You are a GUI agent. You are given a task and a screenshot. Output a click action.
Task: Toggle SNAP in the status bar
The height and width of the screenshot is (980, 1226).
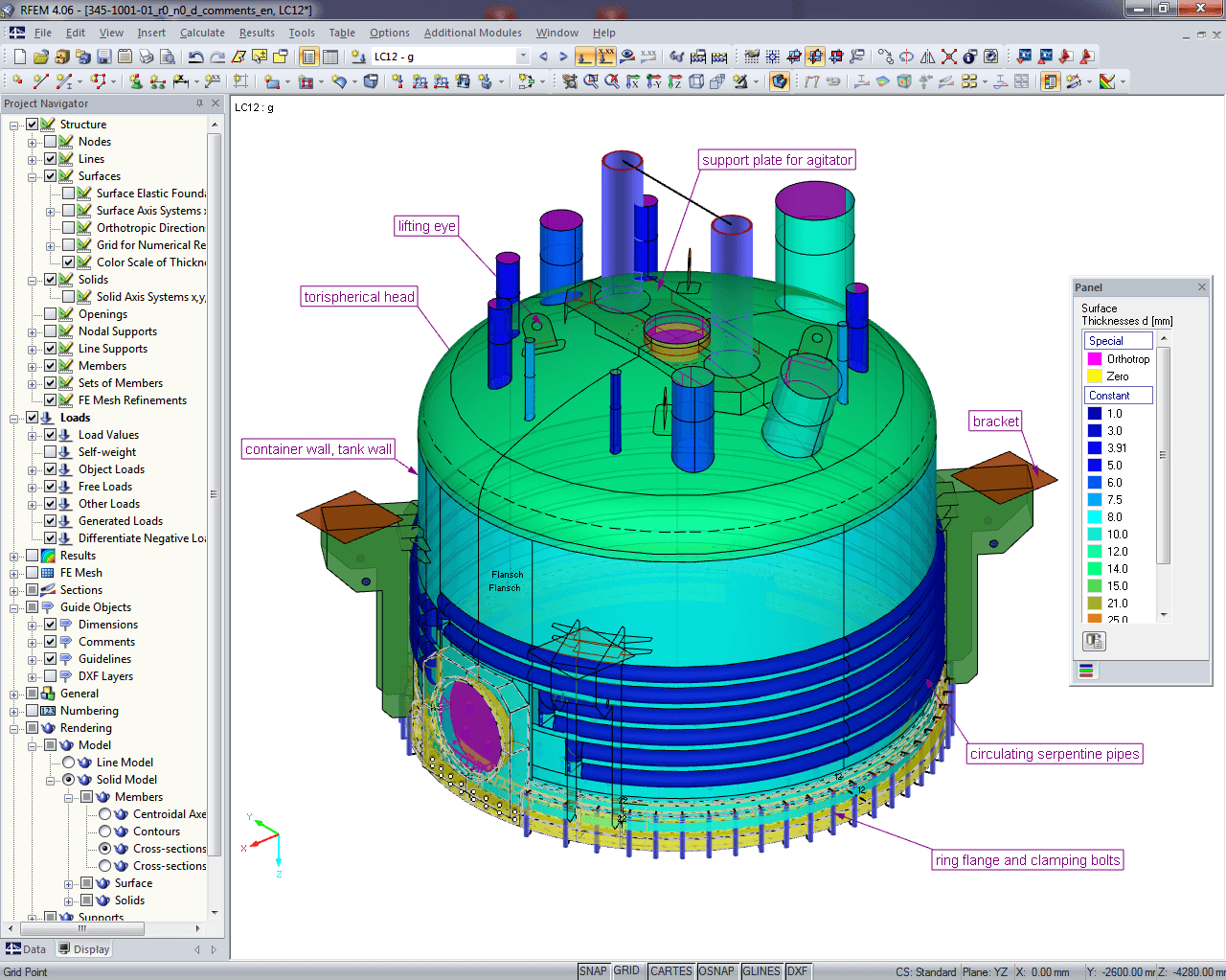pyautogui.click(x=594, y=970)
